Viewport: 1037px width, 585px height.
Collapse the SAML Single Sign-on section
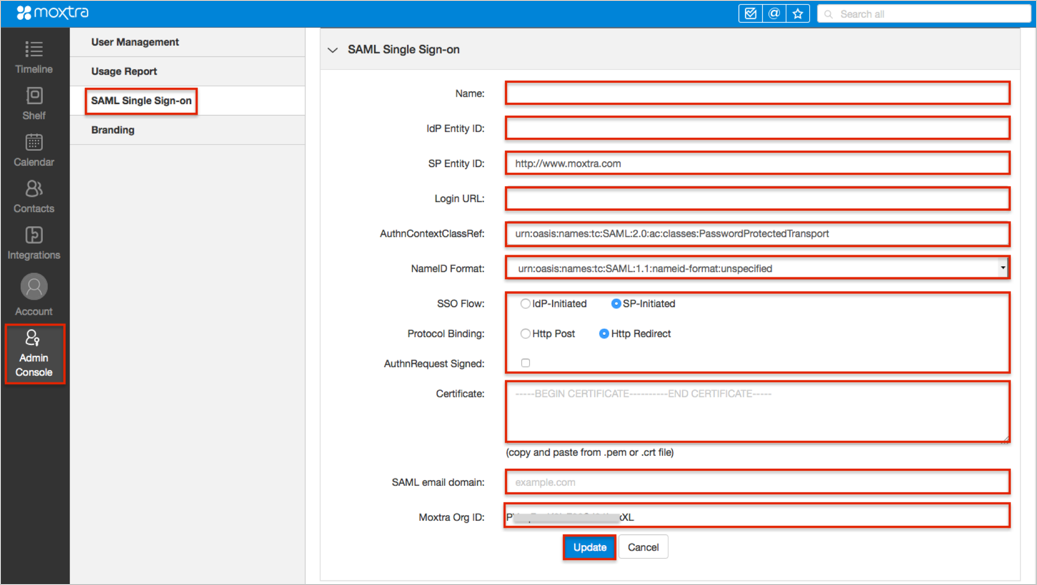click(333, 49)
